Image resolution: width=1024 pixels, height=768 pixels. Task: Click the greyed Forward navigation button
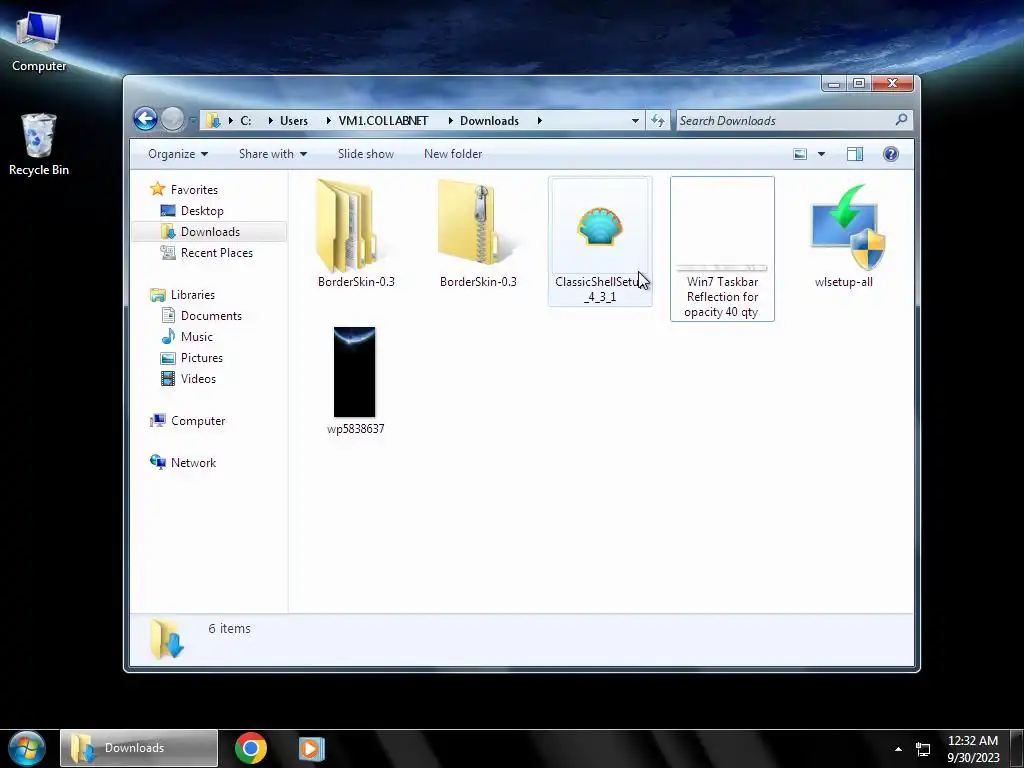(173, 120)
